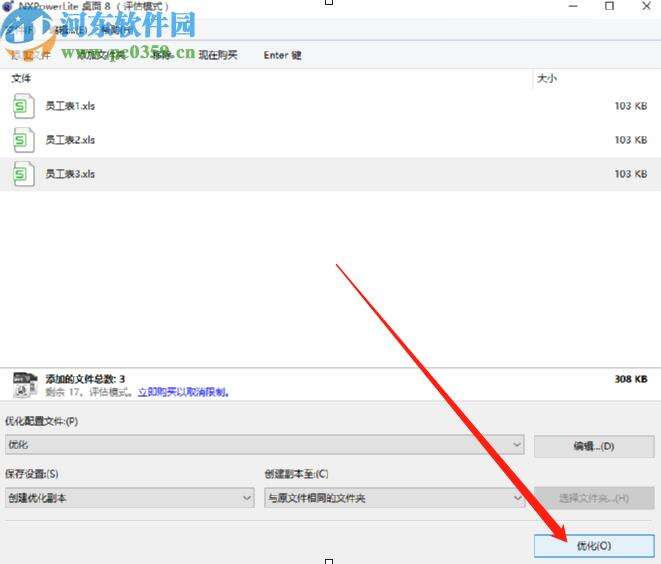The image size is (661, 564).
Task: Click the 员工表2.xls file icon
Action: click(x=23, y=140)
